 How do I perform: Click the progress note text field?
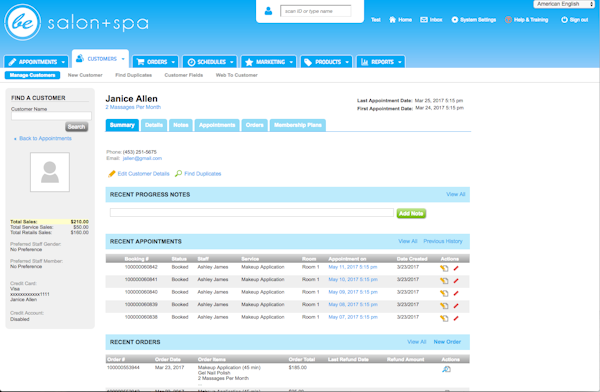tap(251, 213)
